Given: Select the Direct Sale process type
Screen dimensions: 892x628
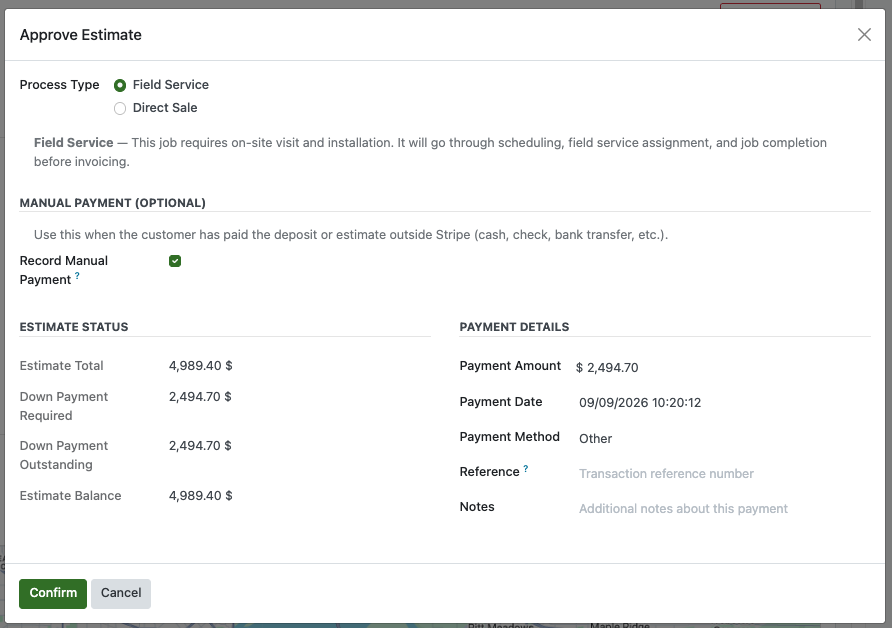Looking at the screenshot, I should coord(119,108).
